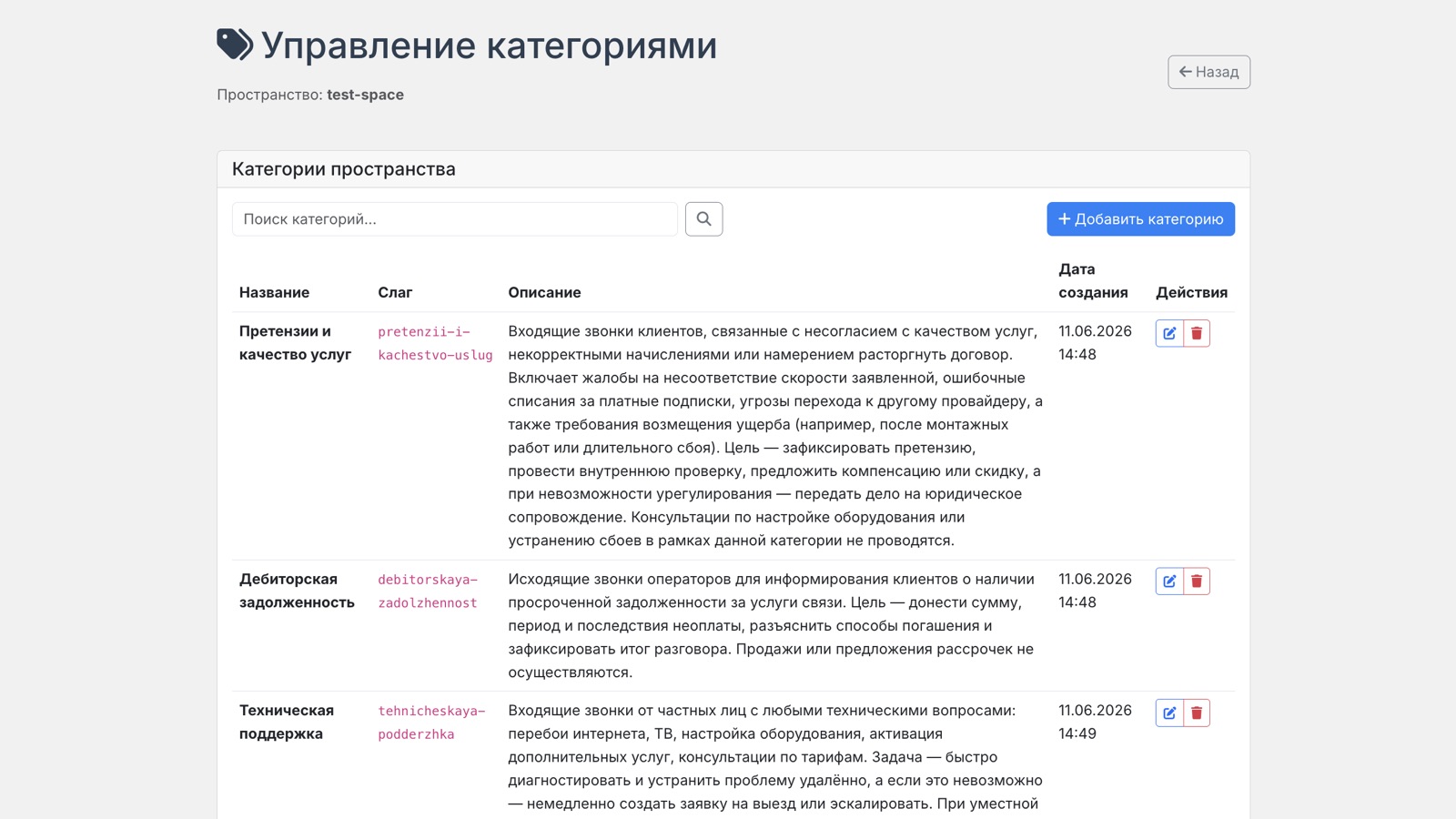The height and width of the screenshot is (819, 1456).
Task: Click the Управление категориями page title
Action: pos(490,45)
